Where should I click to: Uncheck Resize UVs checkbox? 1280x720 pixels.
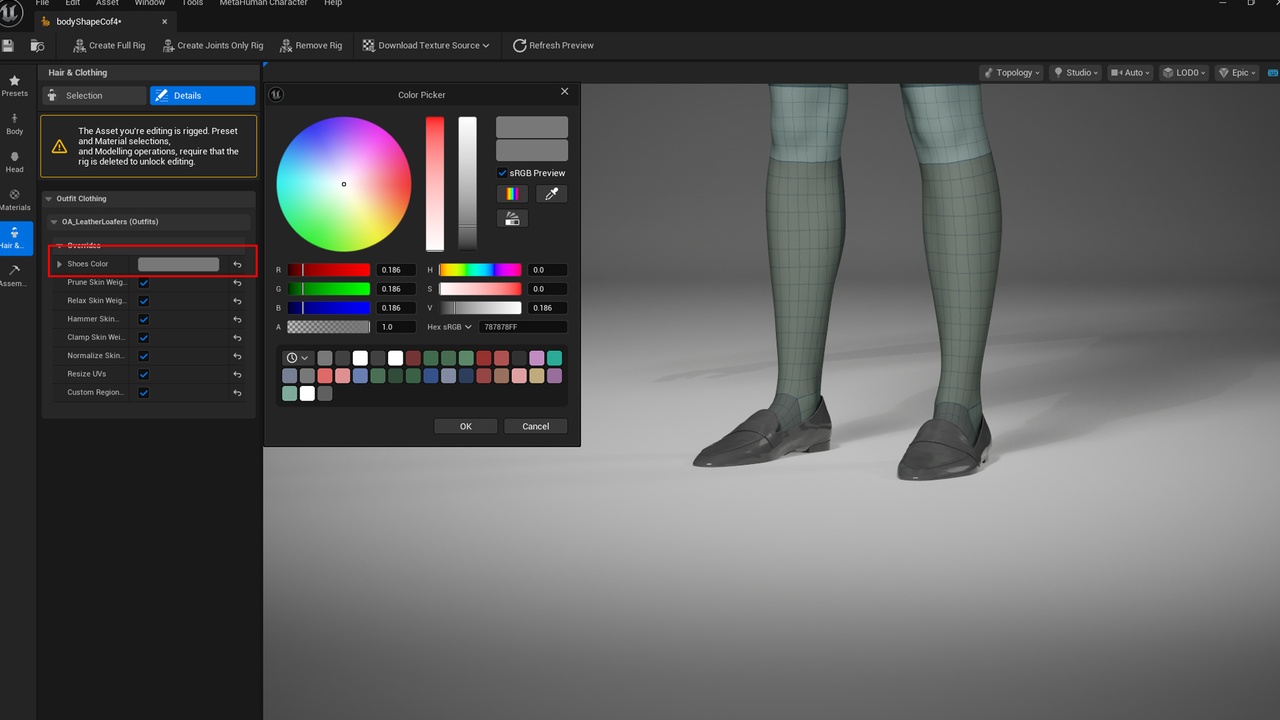144,375
